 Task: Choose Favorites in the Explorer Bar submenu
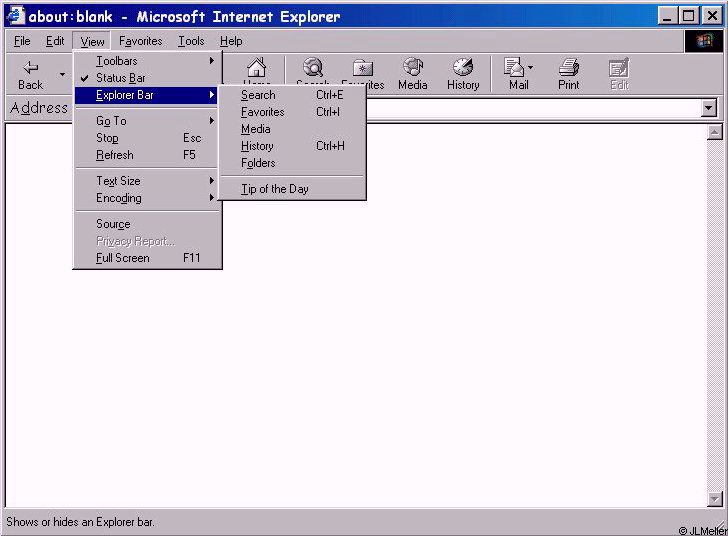pyautogui.click(x=292, y=112)
